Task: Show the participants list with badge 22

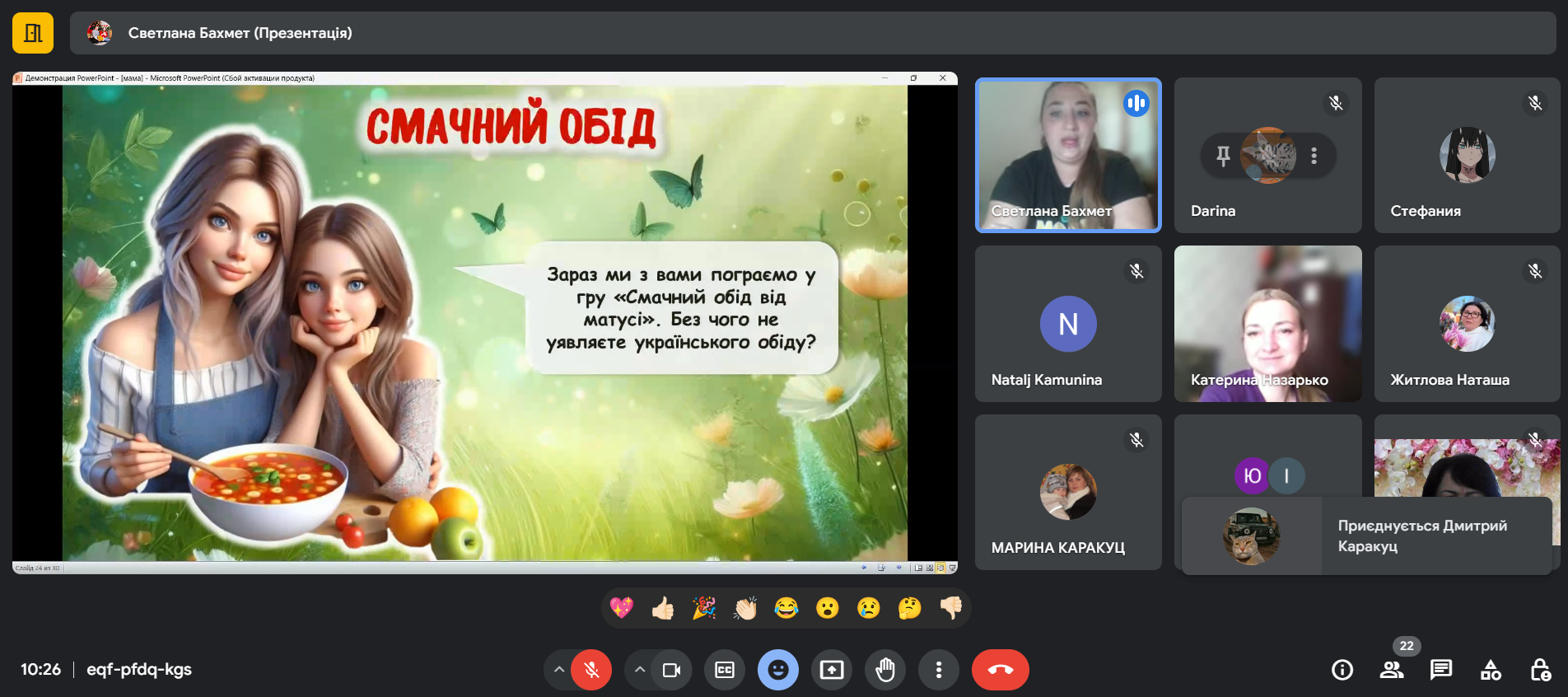Action: coord(1392,670)
